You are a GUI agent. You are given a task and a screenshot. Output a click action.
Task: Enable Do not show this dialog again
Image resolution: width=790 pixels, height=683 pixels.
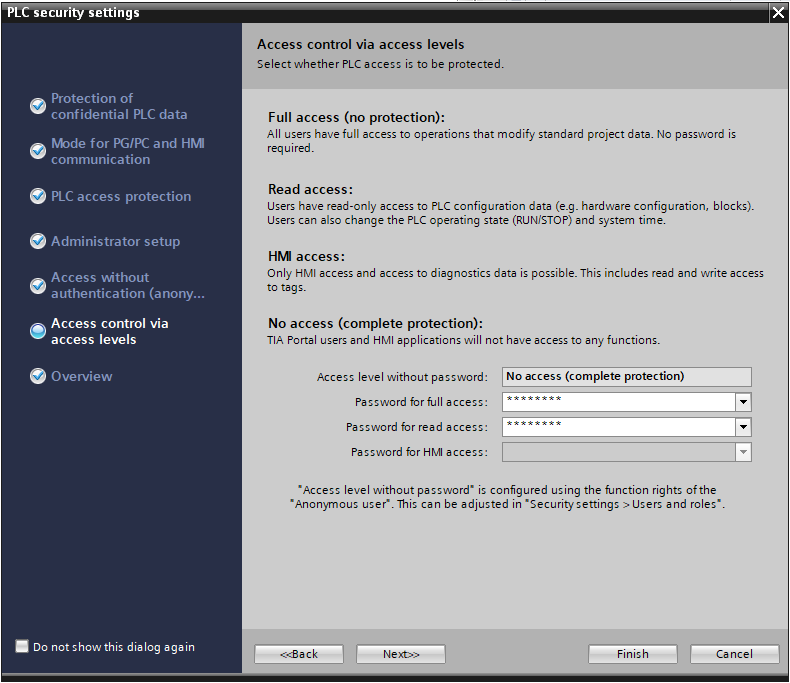[x=22, y=647]
